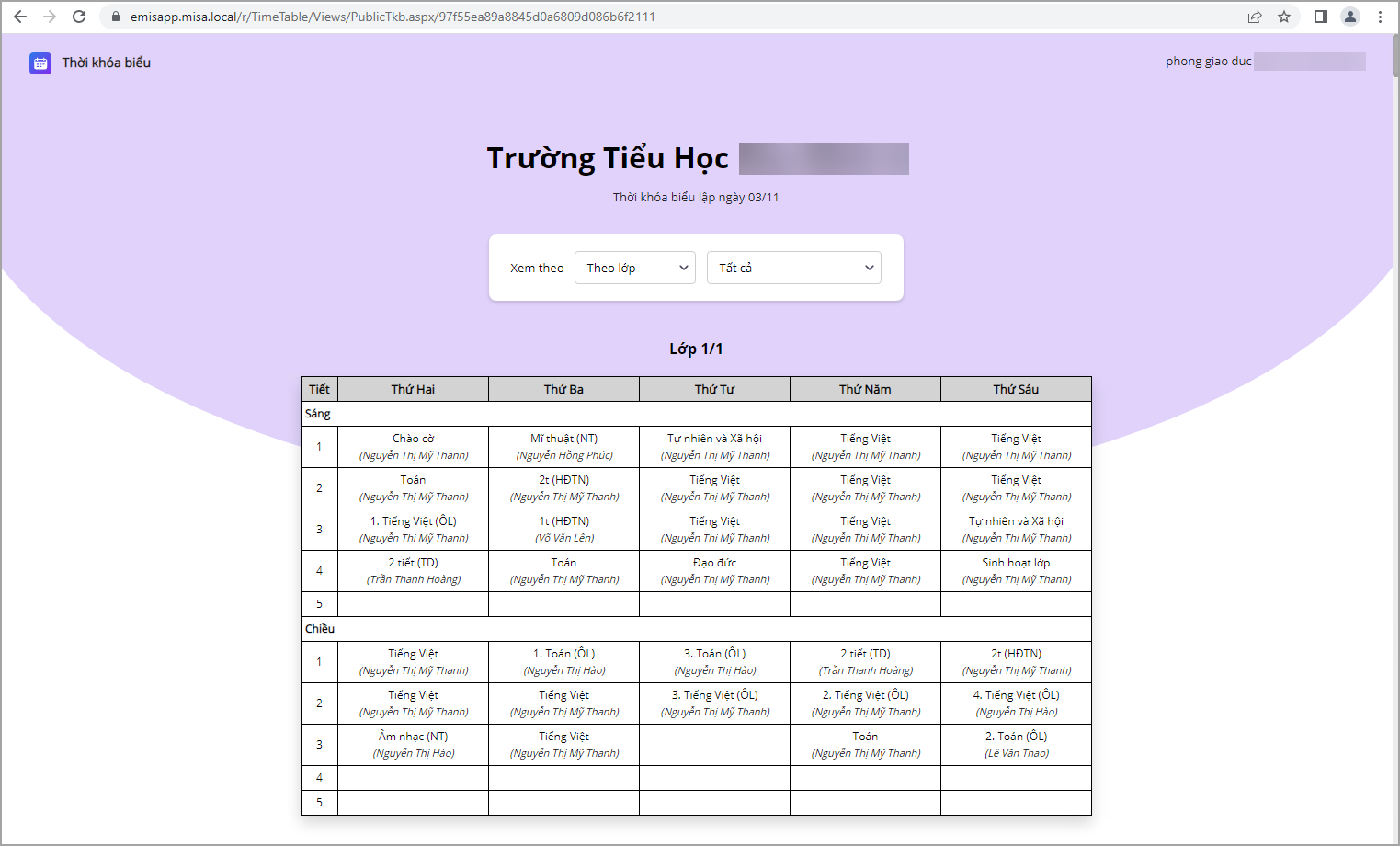Viewport: 1400px width, 846px height.
Task: Click the "Sáng" session row label
Action: click(318, 414)
